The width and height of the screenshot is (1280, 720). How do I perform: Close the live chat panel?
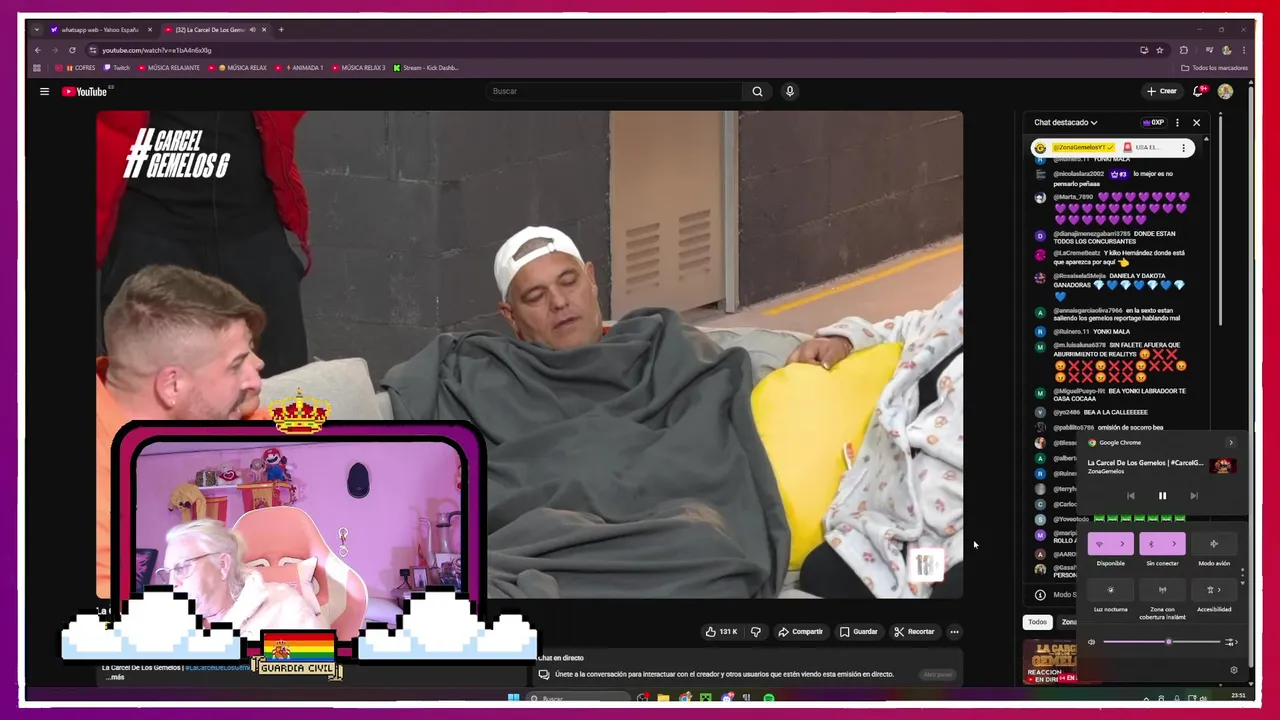point(1196,122)
